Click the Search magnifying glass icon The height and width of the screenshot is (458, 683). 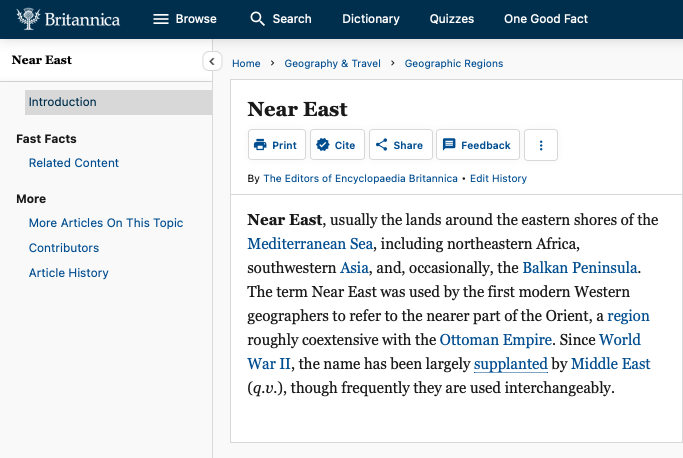258,19
